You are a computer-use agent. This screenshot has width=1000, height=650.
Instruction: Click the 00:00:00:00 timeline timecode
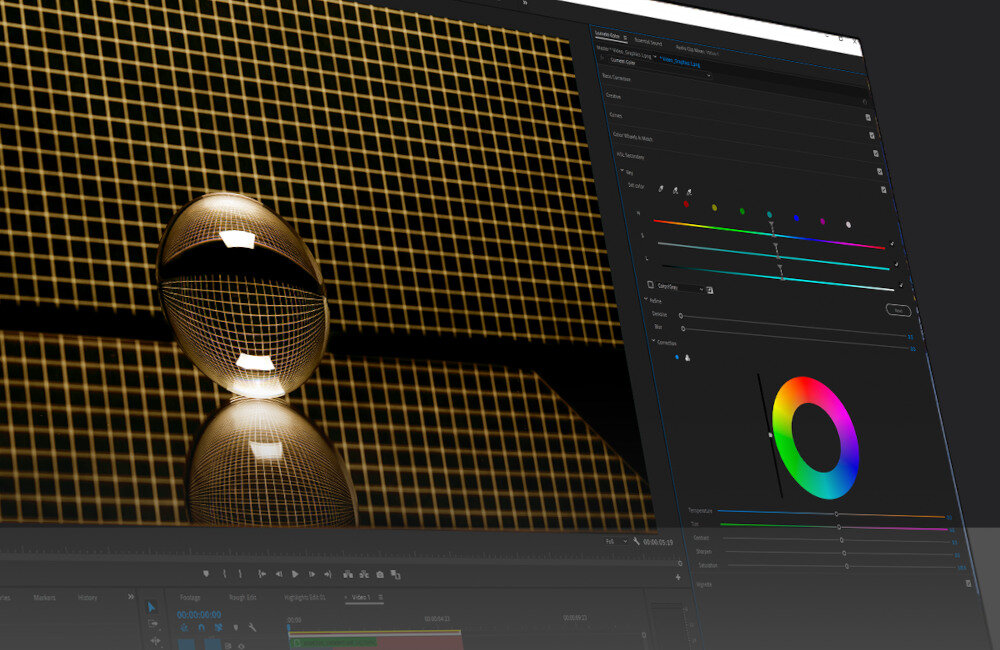point(199,614)
